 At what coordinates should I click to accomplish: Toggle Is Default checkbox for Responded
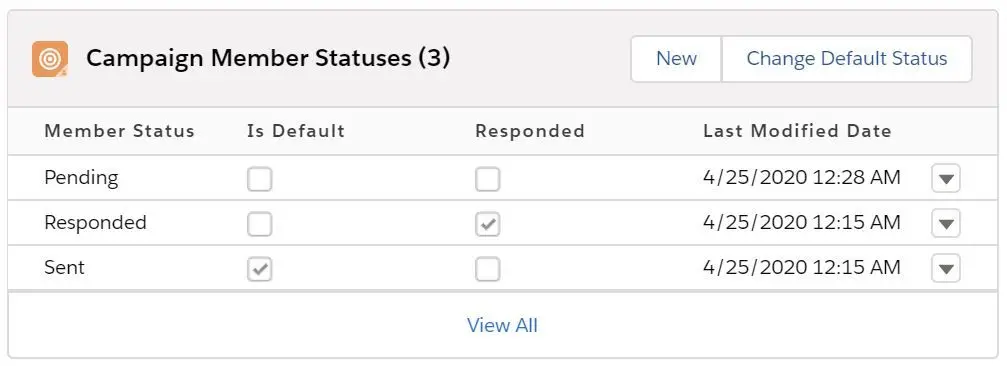pos(259,224)
